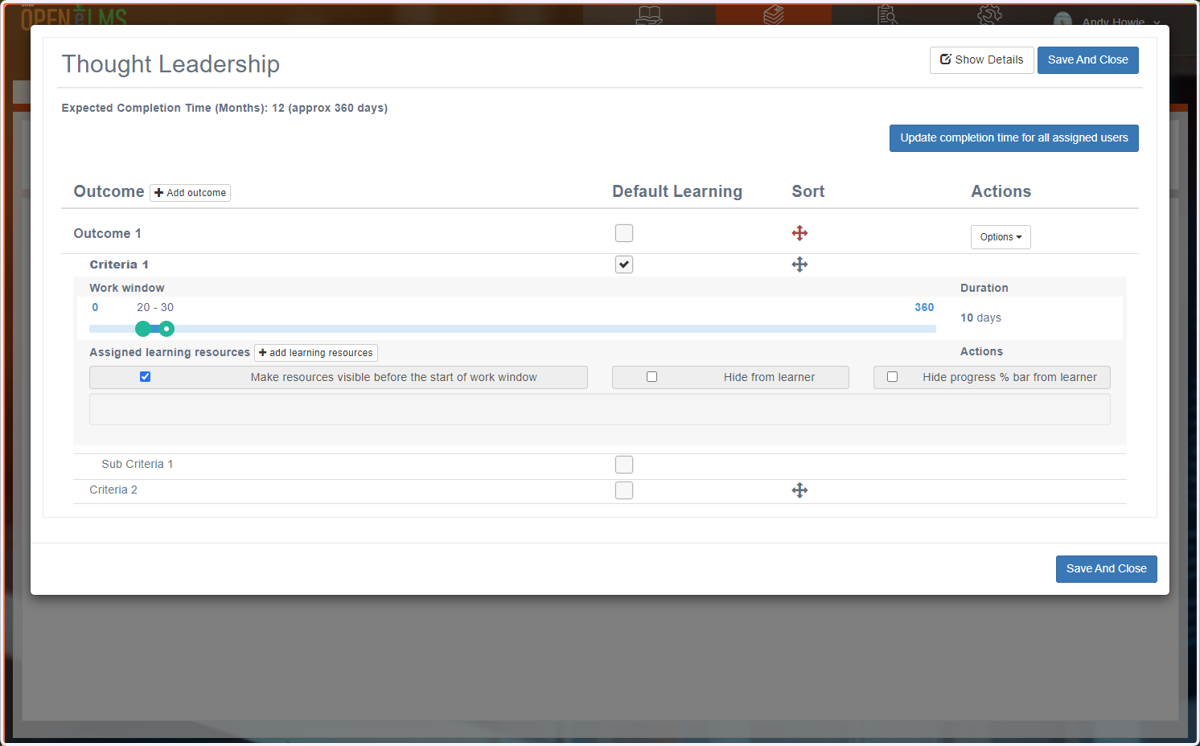Click the Add outcome button
The image size is (1200, 746).
click(x=190, y=193)
